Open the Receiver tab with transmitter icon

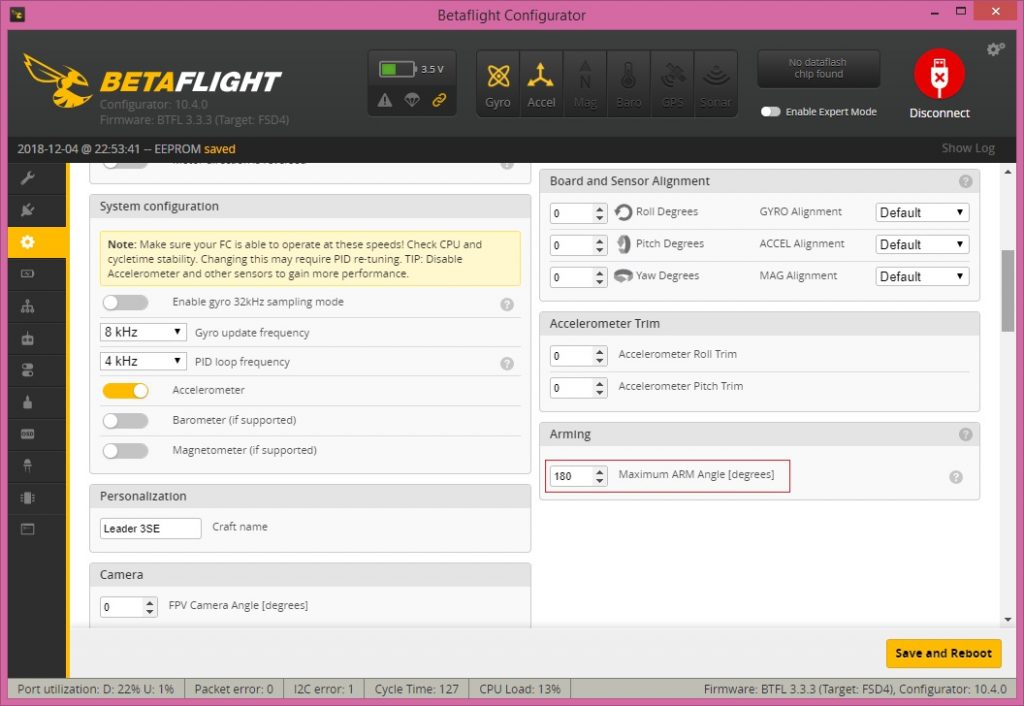coord(27,338)
